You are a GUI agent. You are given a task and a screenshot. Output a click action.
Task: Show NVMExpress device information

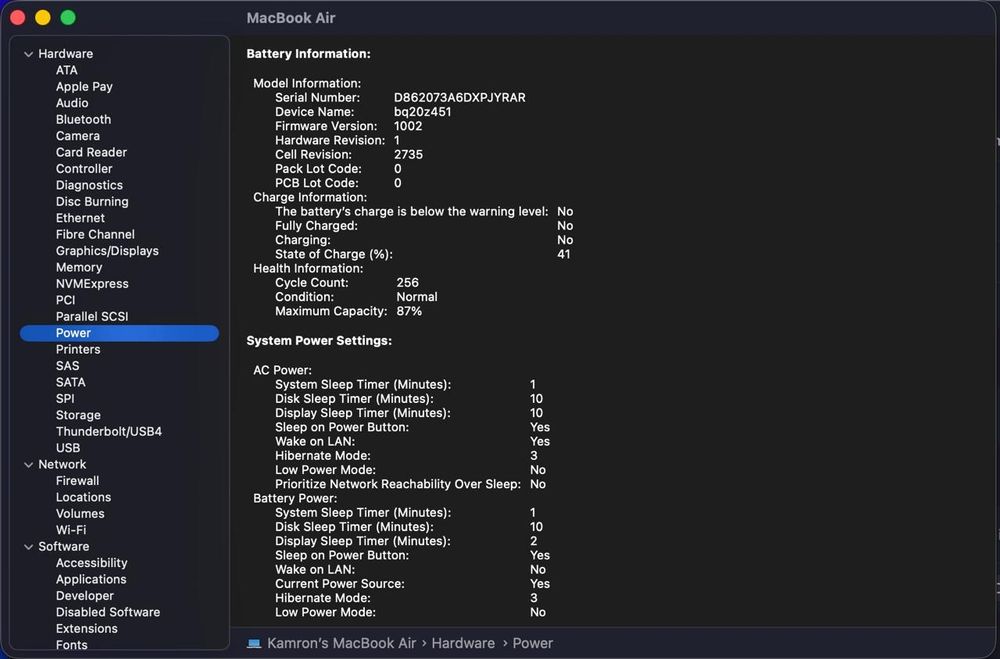tap(92, 284)
